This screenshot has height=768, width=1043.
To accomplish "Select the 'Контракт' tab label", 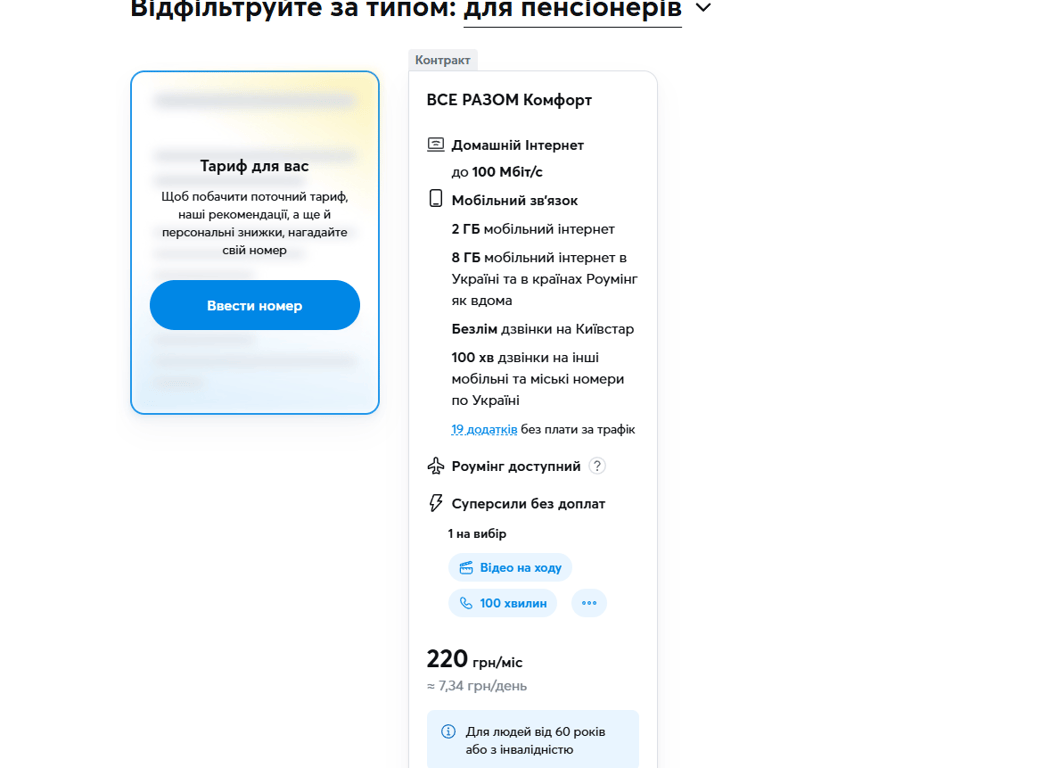I will point(443,60).
